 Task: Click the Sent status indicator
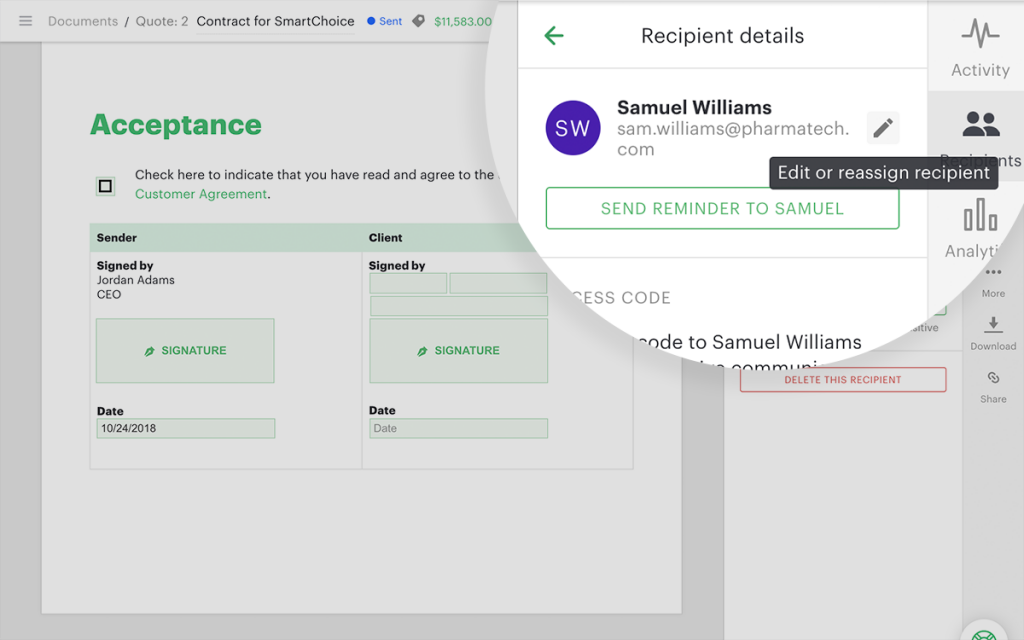385,21
